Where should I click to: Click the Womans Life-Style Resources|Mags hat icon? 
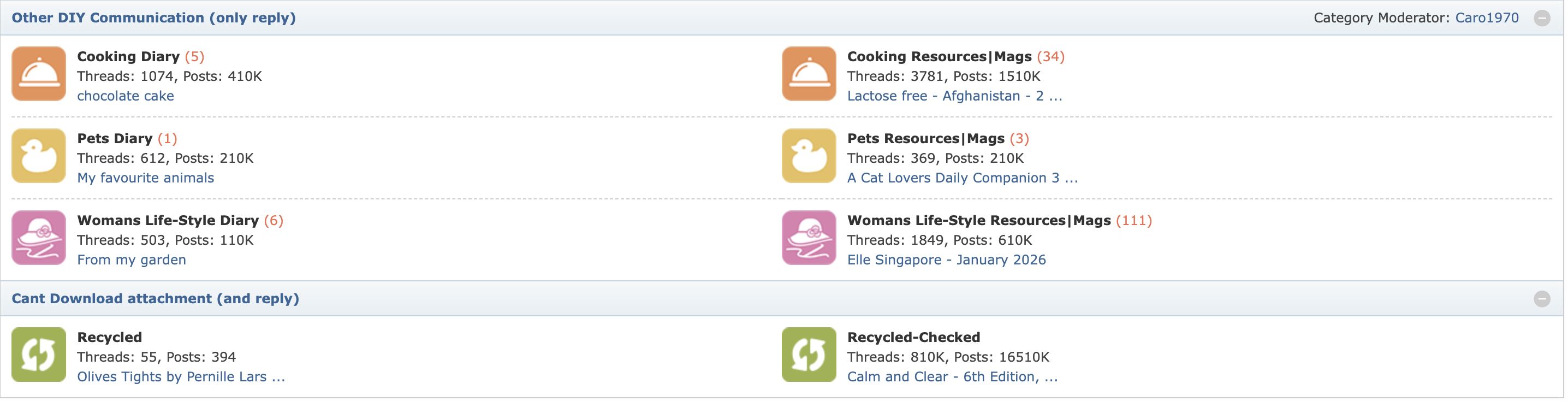(x=809, y=238)
